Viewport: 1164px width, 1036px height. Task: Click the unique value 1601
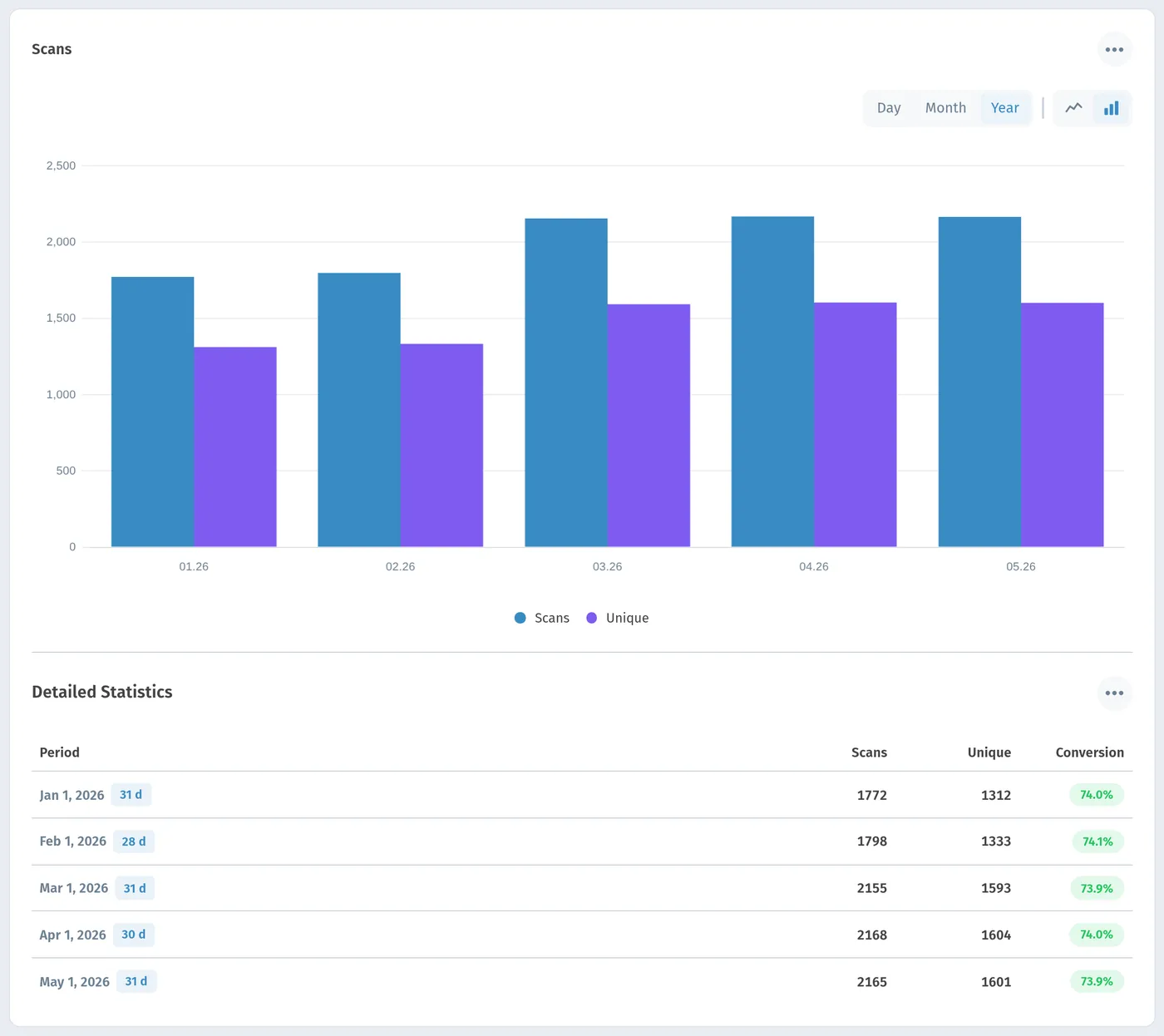(x=996, y=981)
